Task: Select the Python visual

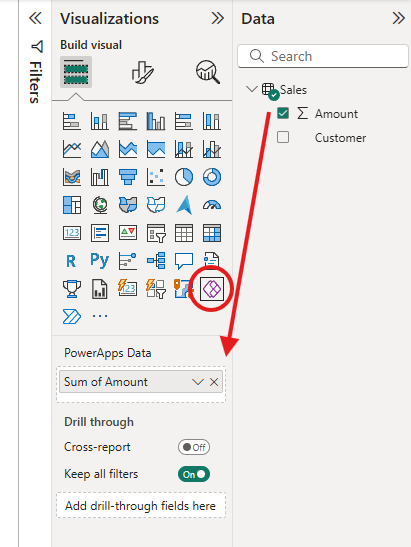Action: 100,261
